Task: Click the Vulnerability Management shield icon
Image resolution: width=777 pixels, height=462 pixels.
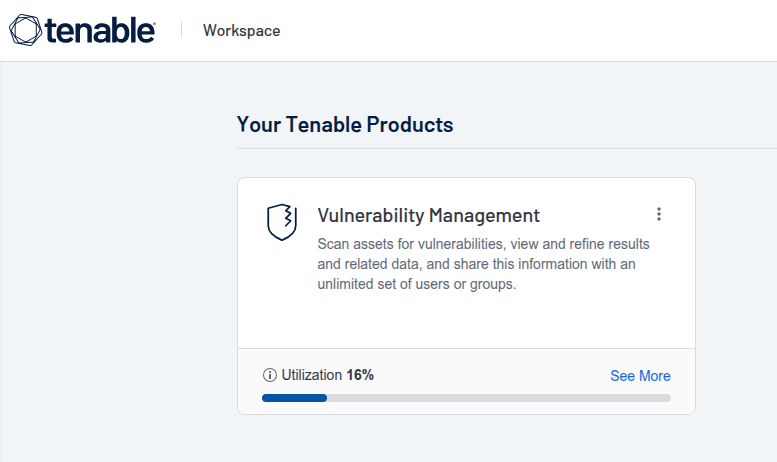Action: (282, 222)
